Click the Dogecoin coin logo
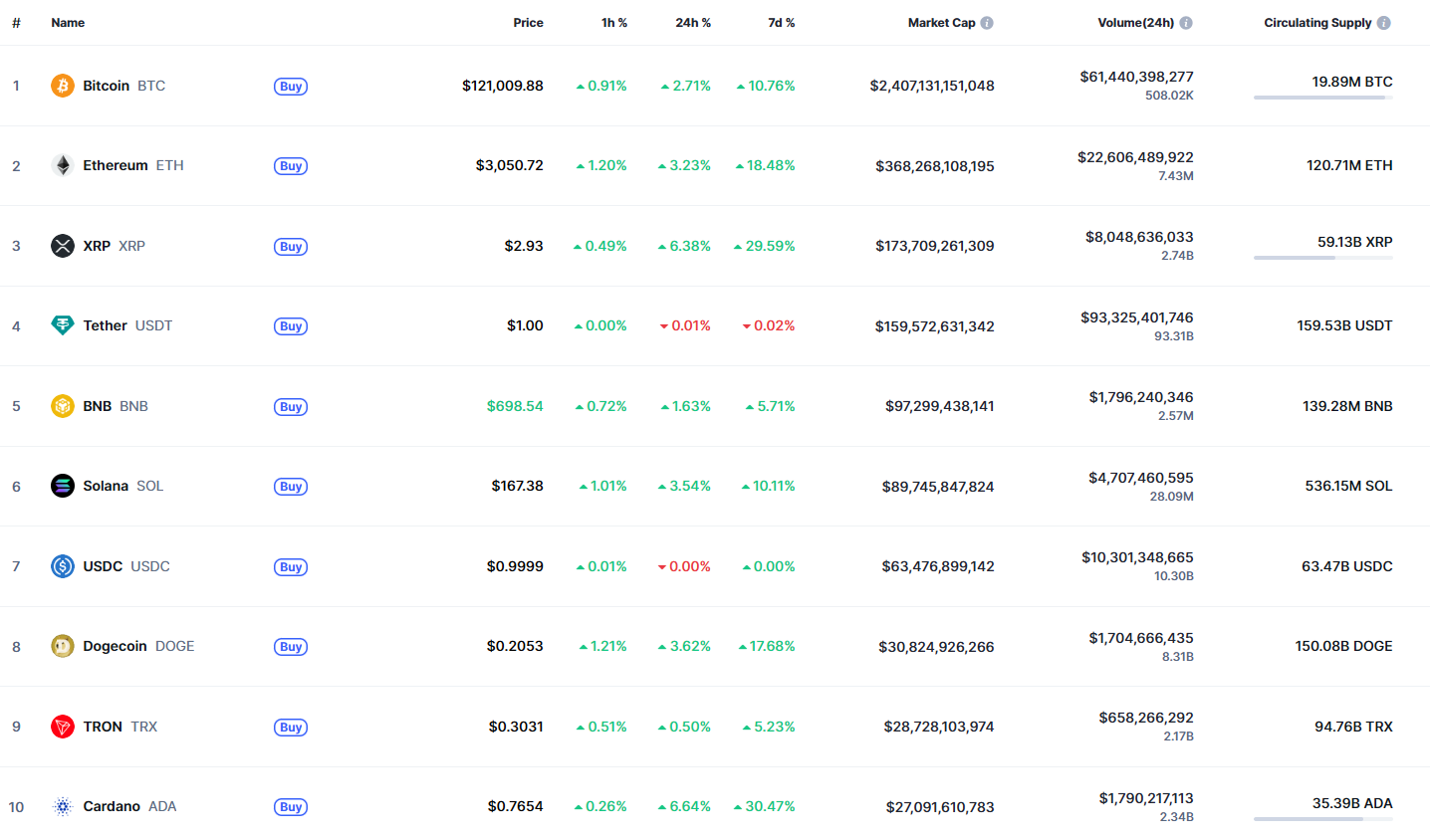The width and height of the screenshot is (1430, 840). (63, 646)
